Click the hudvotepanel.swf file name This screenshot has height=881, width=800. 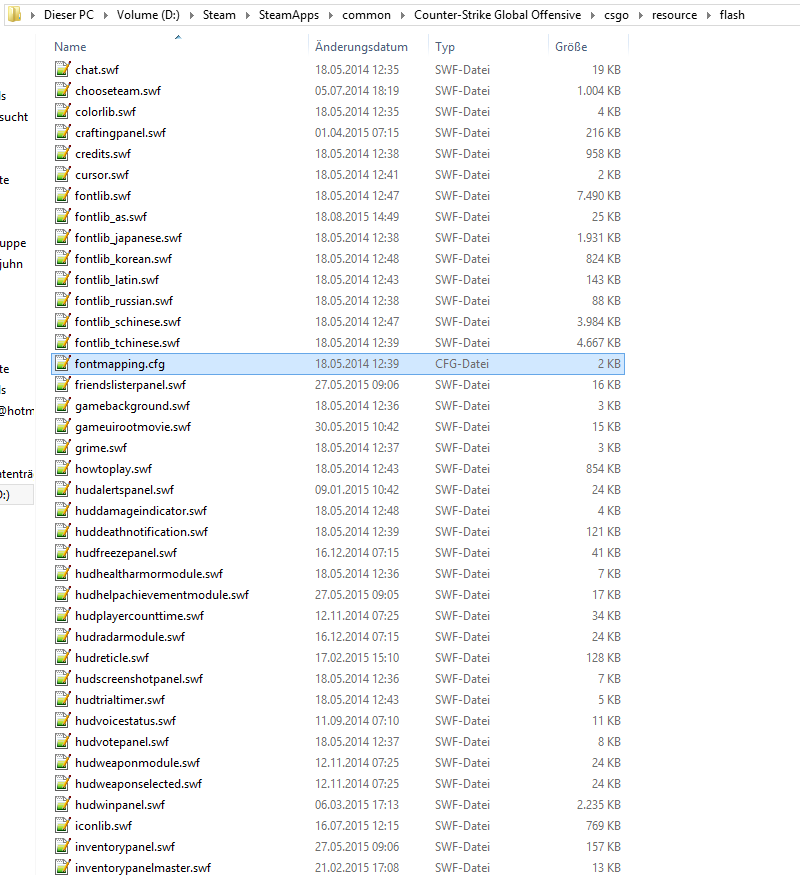[x=122, y=742]
